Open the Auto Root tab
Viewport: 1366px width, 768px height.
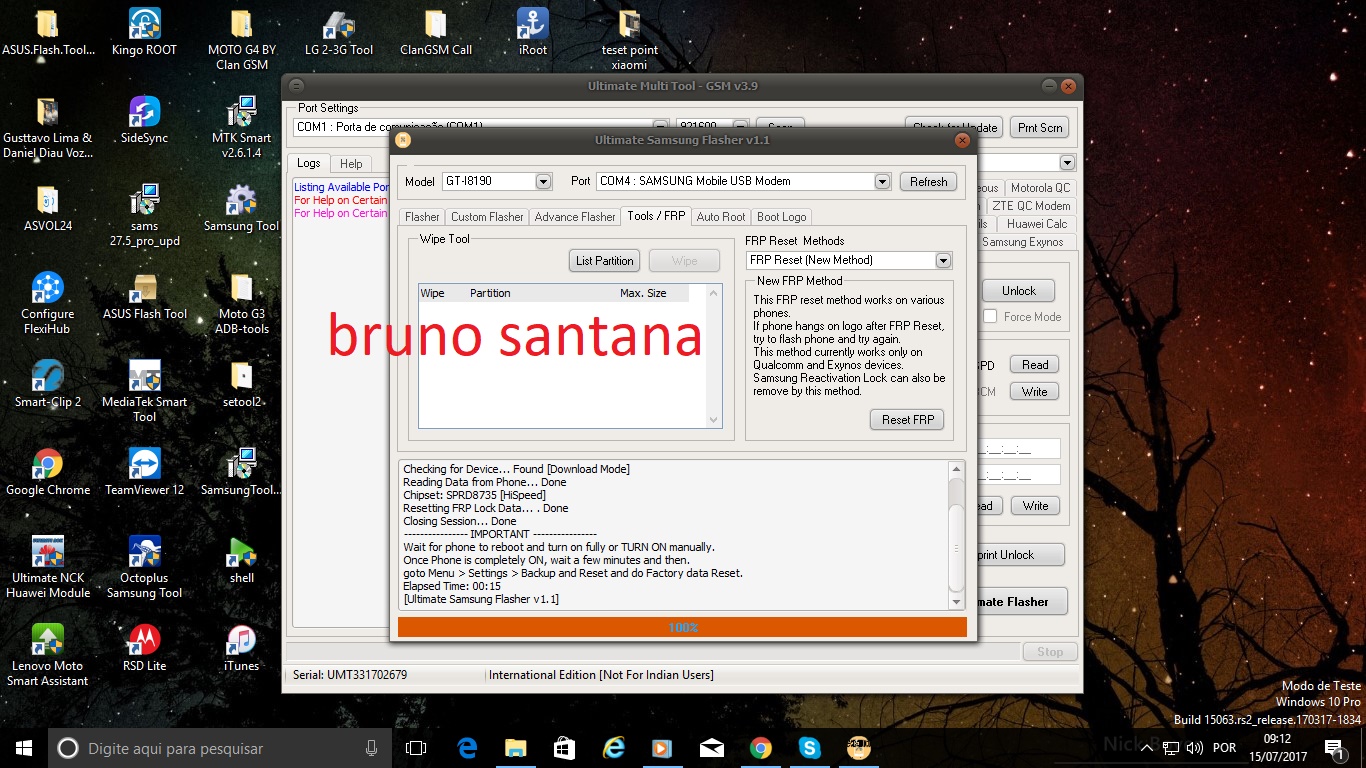pyautogui.click(x=721, y=217)
